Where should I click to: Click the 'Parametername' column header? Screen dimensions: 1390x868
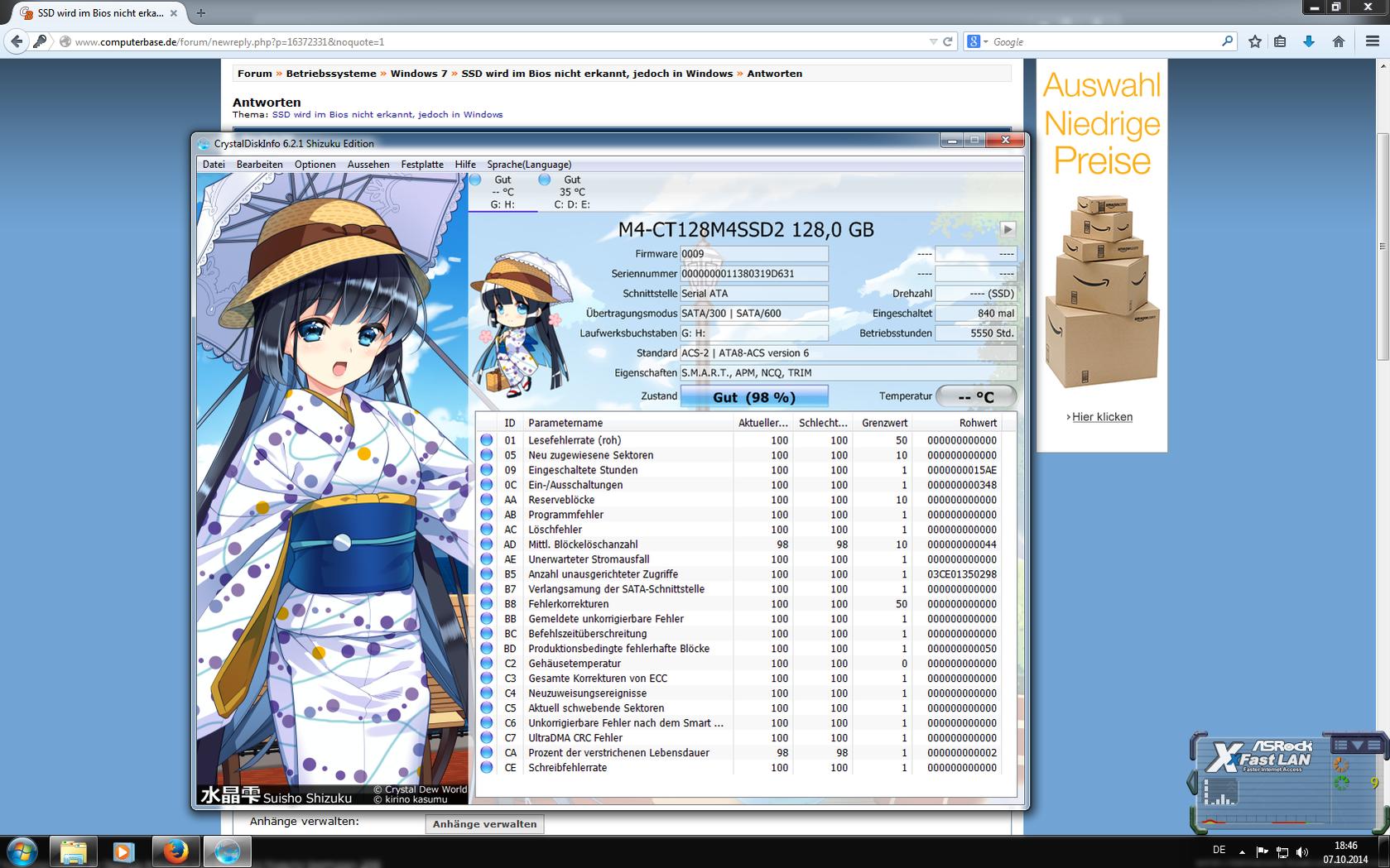[x=628, y=423]
